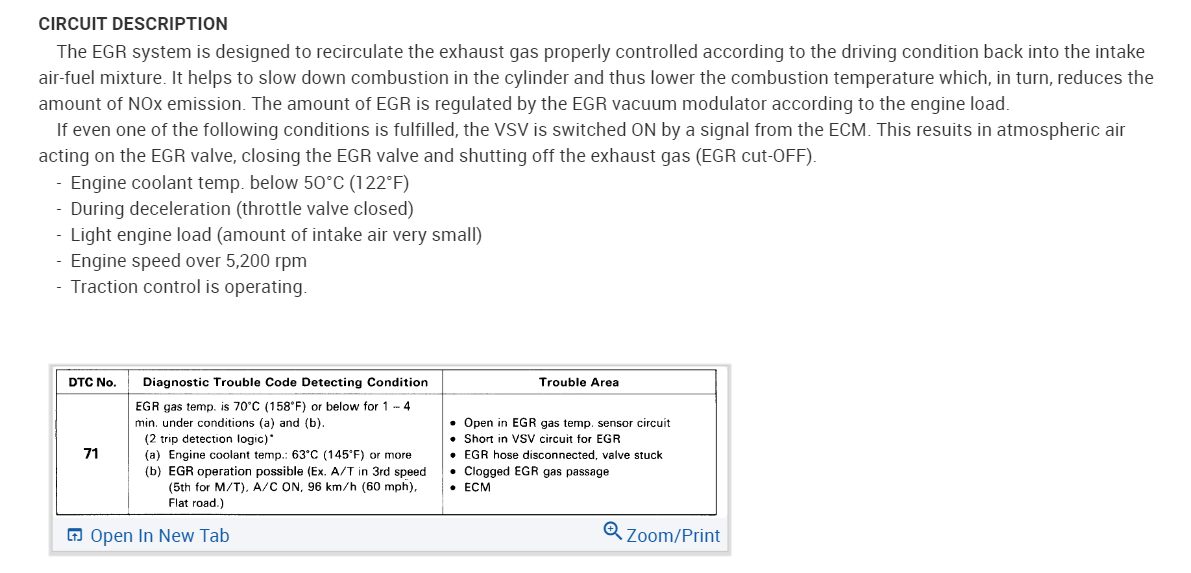The height and width of the screenshot is (573, 1191).
Task: Click the "Clogged EGR gas passage" bullet
Action: tap(536, 471)
